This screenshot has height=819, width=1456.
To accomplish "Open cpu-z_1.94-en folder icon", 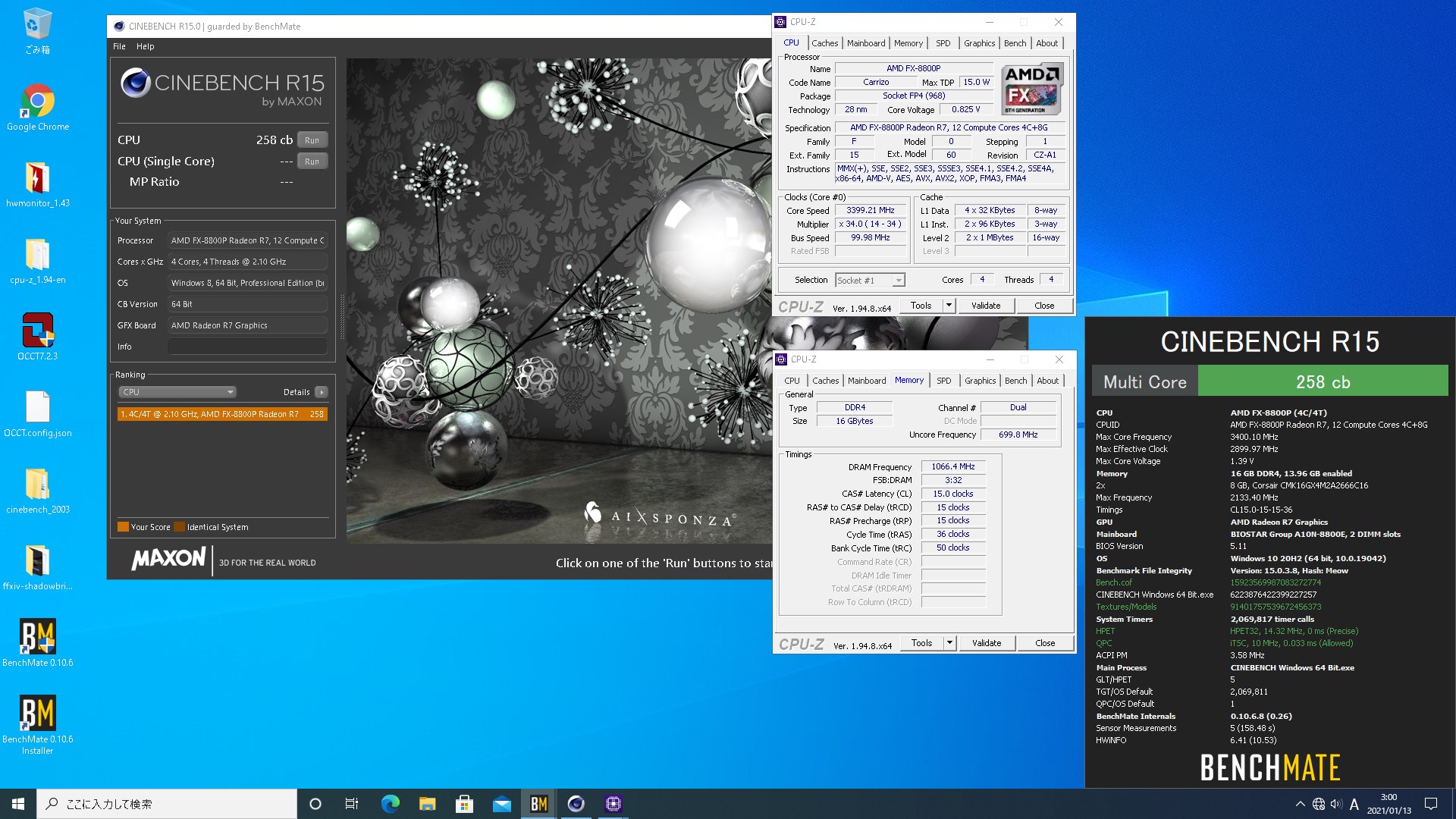I will (37, 261).
